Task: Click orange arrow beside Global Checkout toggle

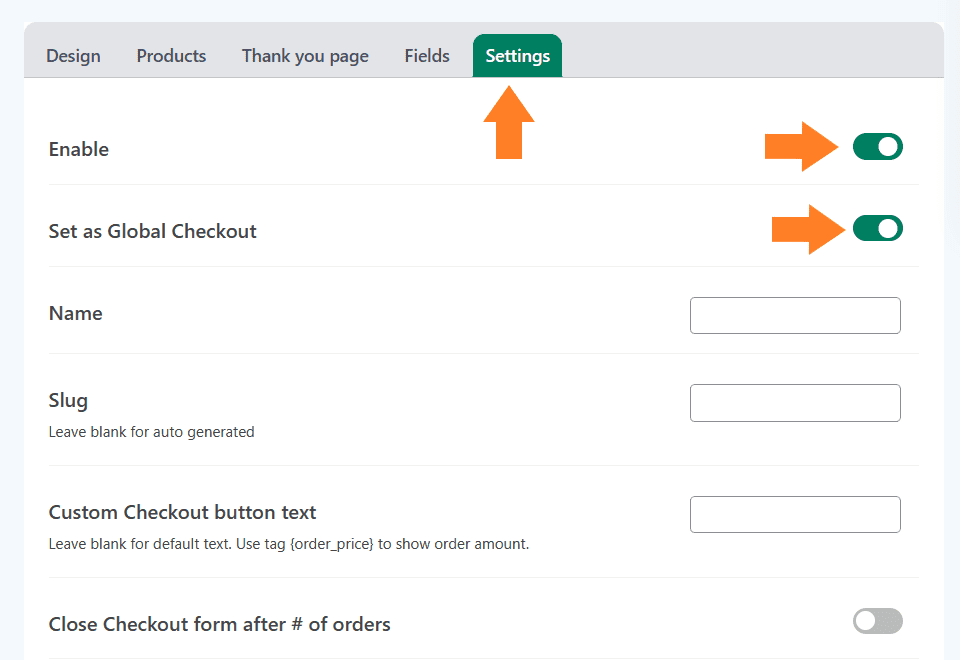Action: (809, 229)
